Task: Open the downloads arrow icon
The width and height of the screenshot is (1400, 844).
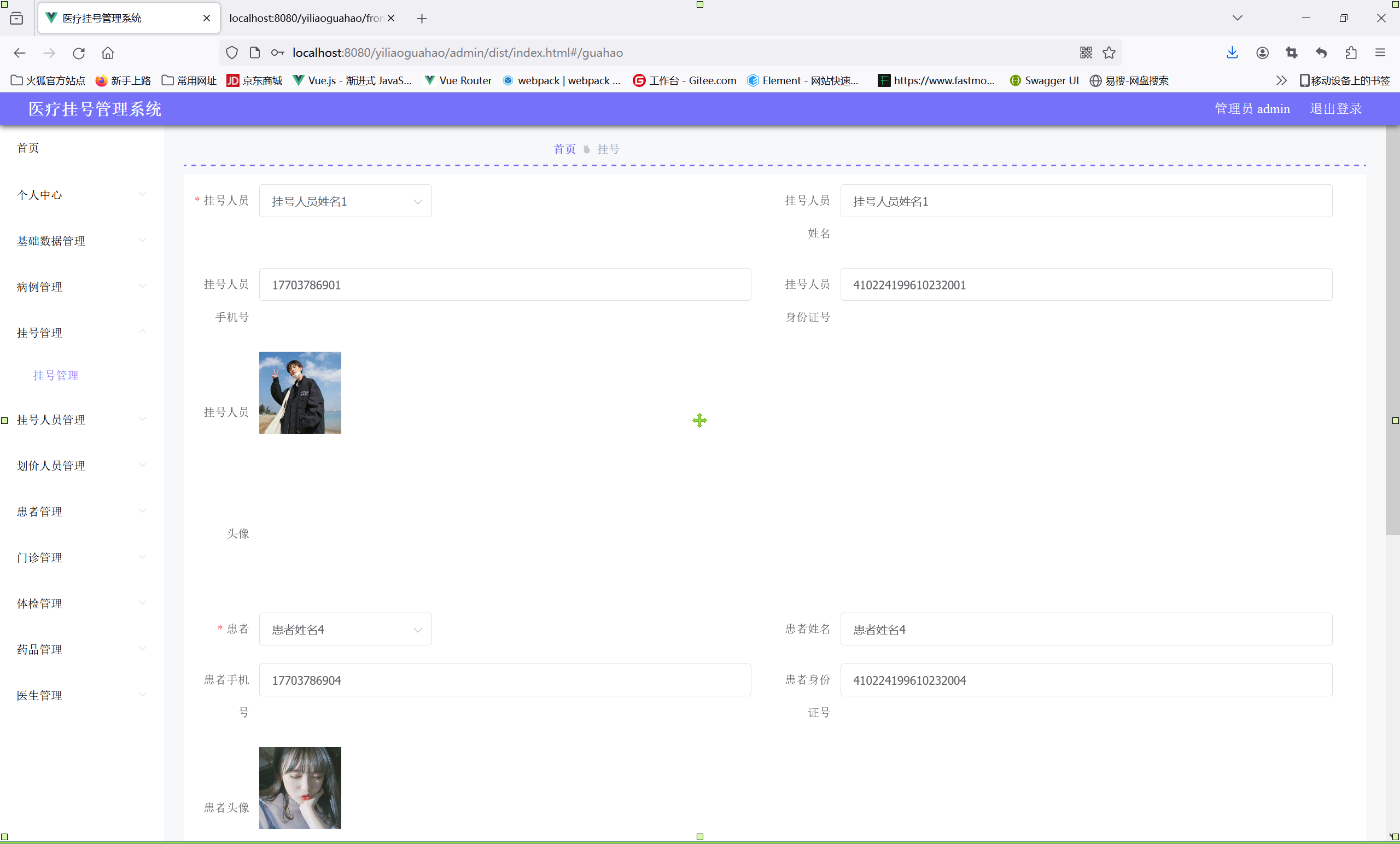Action: 1232,53
